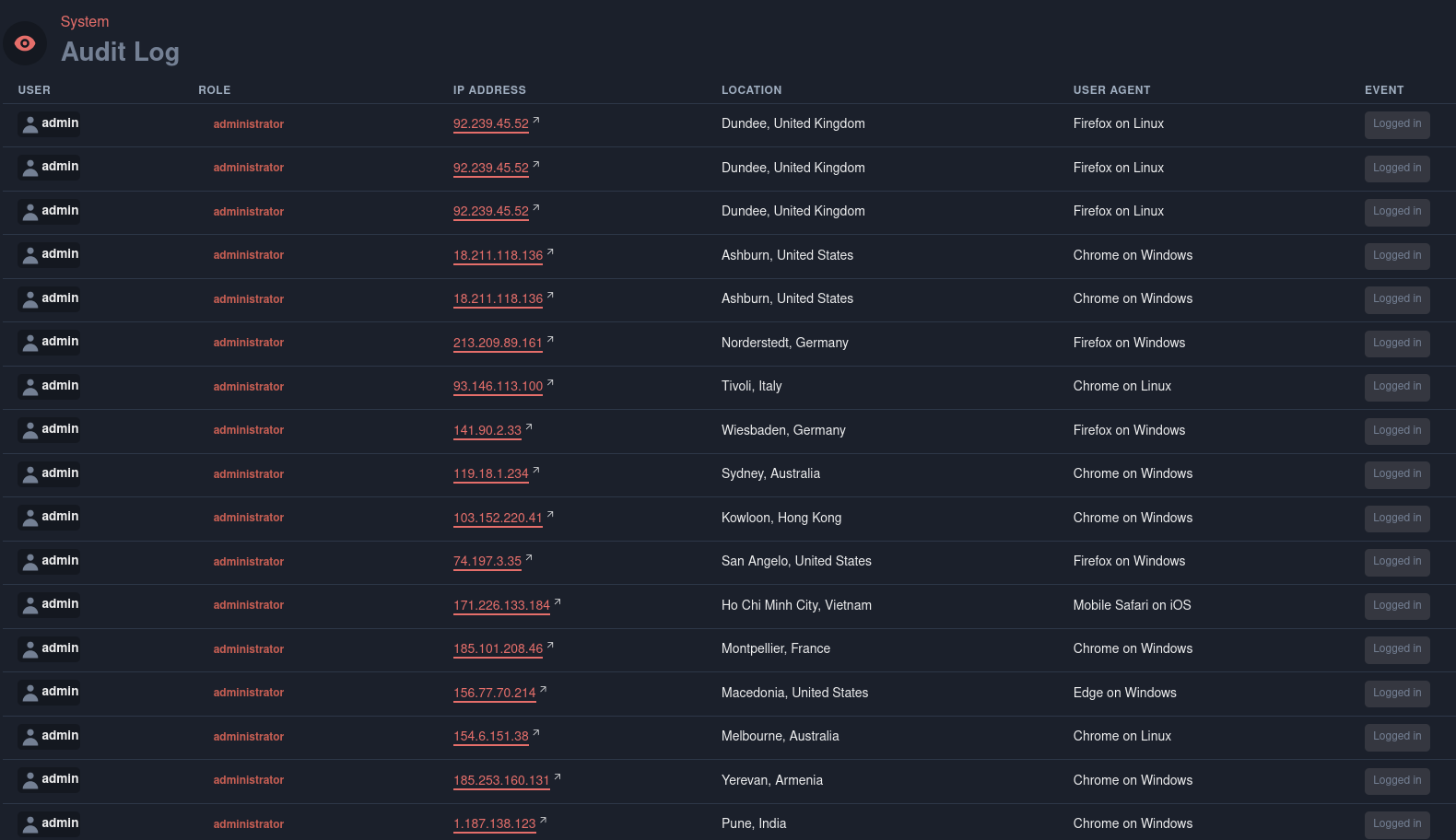The height and width of the screenshot is (840, 1456).
Task: Open external link icon beside 185.101.208.46
Action: (x=550, y=646)
